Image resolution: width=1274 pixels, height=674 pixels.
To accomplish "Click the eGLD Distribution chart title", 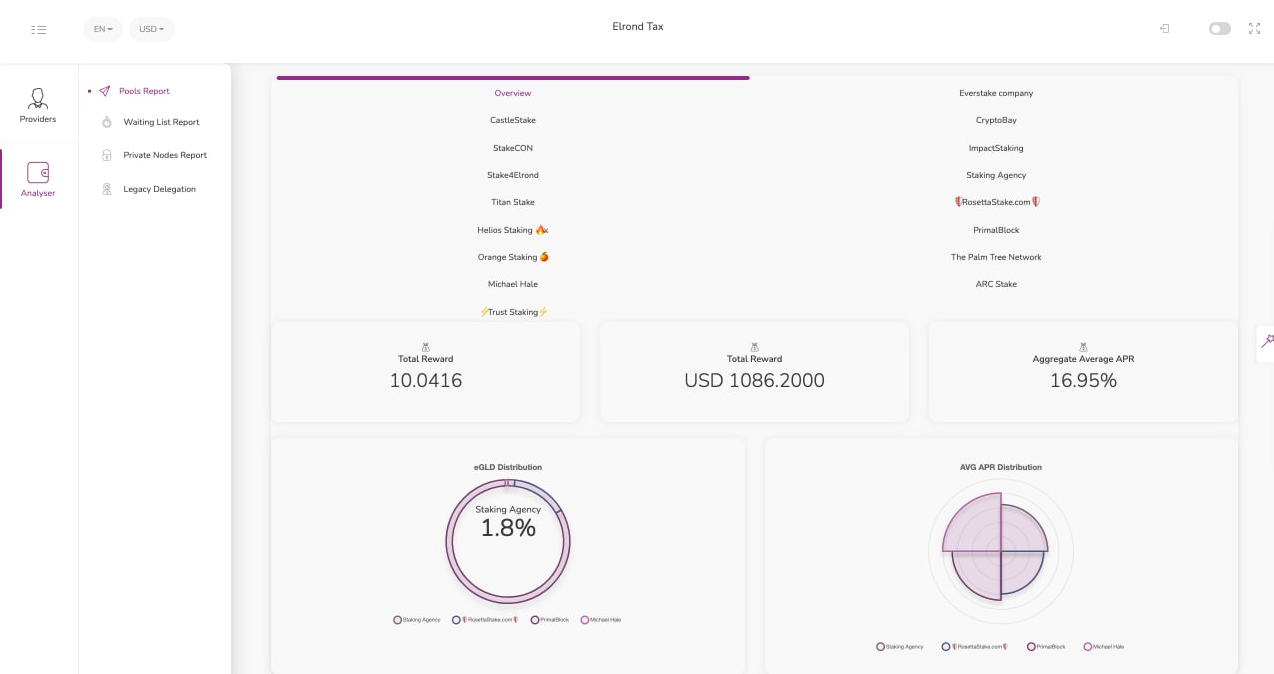I will 508,467.
